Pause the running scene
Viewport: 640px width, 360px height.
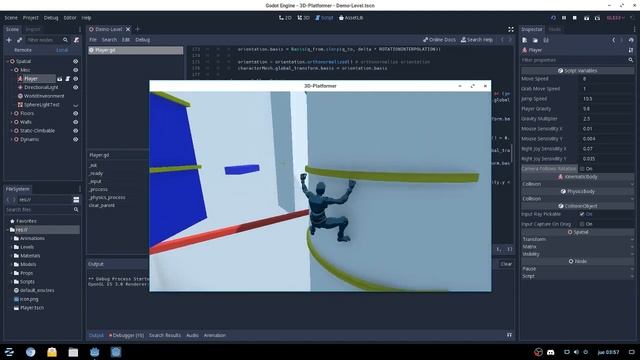(x=564, y=18)
